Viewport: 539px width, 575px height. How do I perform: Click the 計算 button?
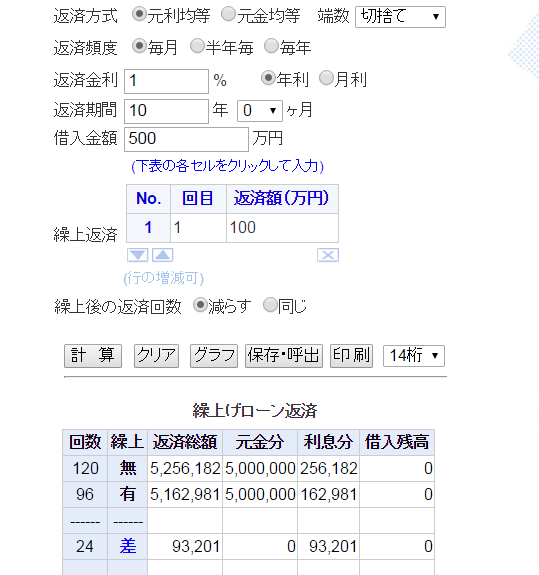(93, 356)
